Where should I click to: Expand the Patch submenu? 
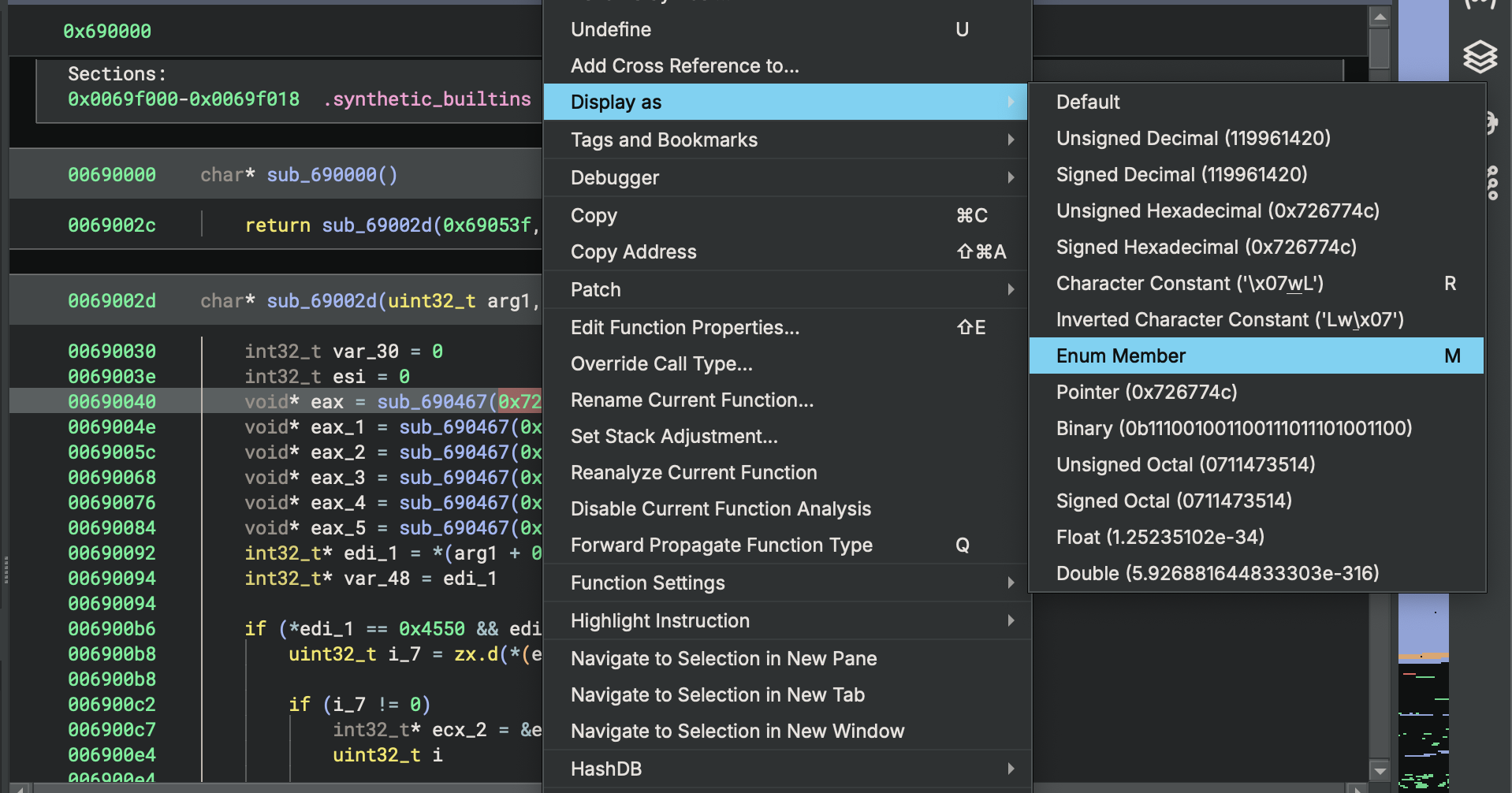785,289
